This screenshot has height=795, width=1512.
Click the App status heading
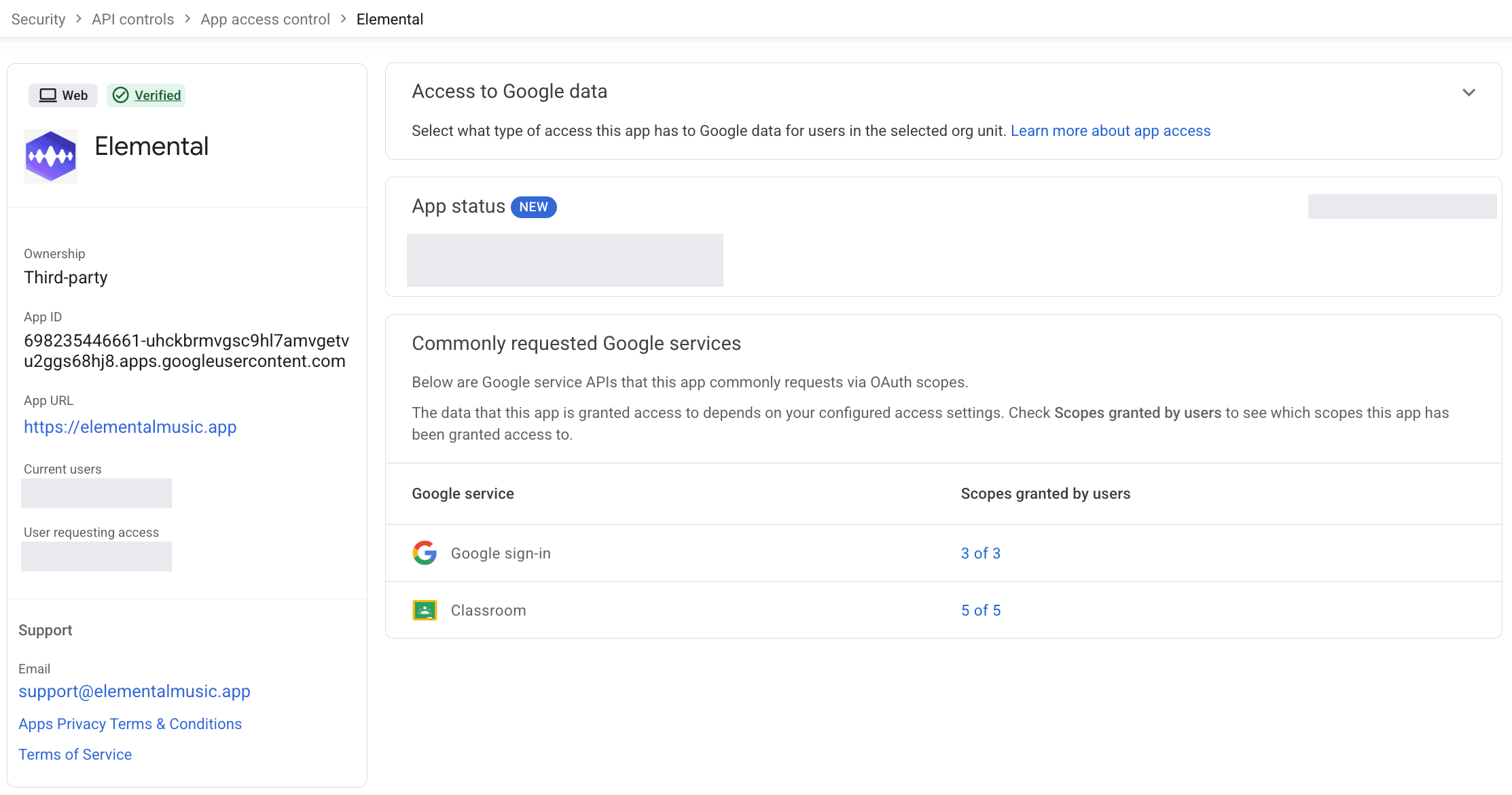point(458,206)
